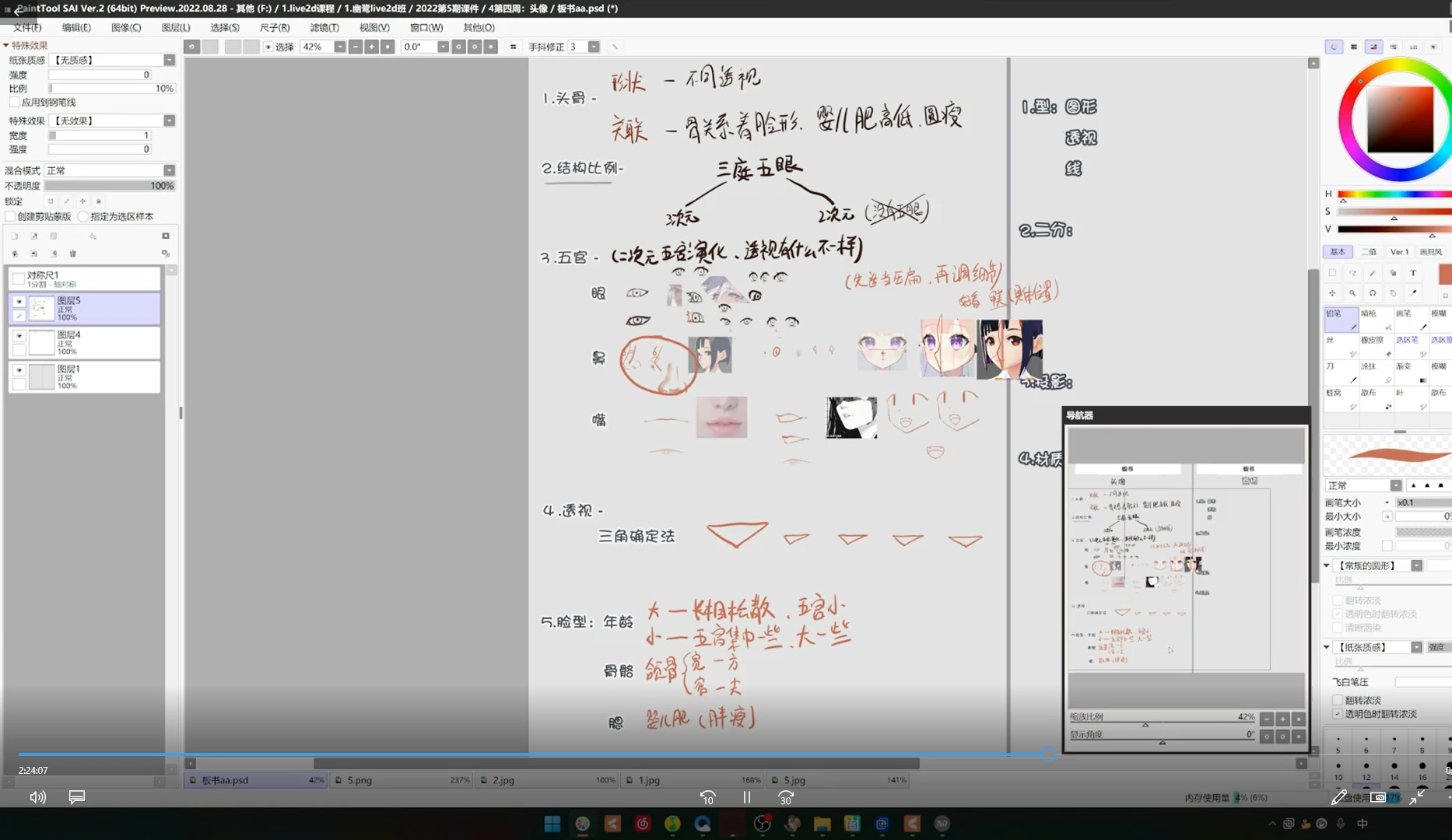Check 应用到钢笔线 option
Screen dimensions: 1452x840
pos(15,102)
